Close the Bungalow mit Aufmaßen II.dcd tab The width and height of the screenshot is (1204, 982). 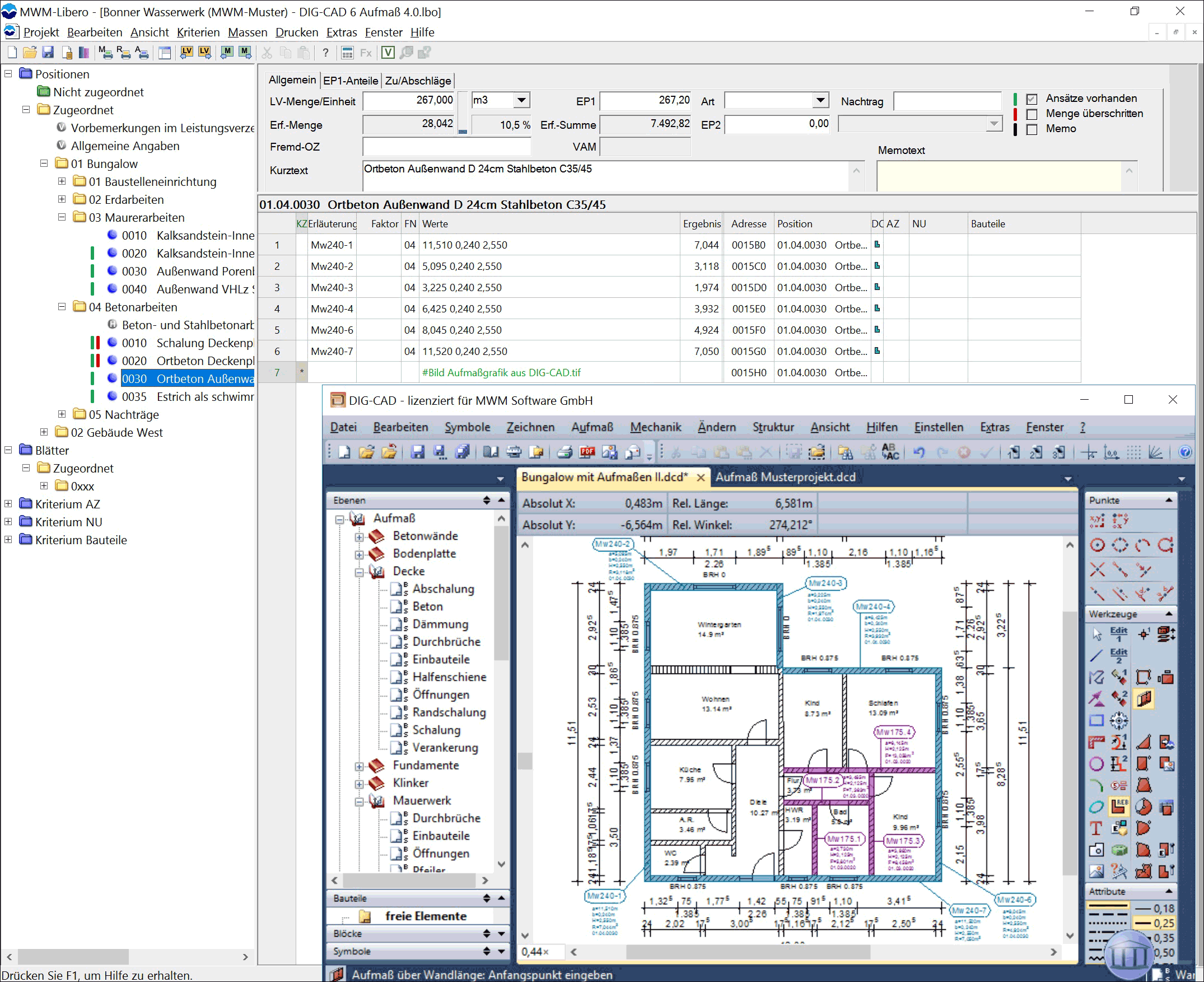tap(701, 478)
